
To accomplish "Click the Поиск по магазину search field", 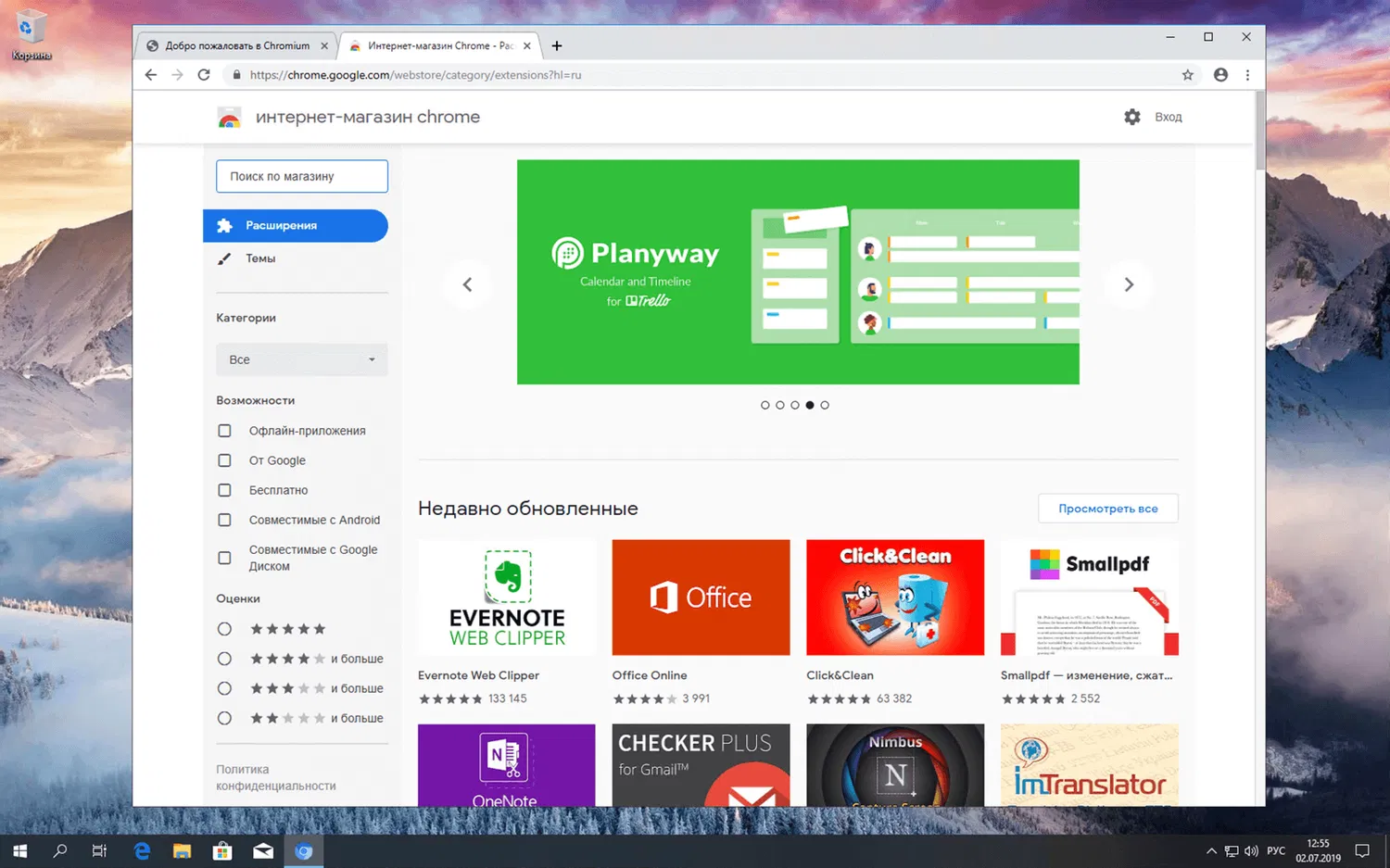I will pyautogui.click(x=302, y=176).
